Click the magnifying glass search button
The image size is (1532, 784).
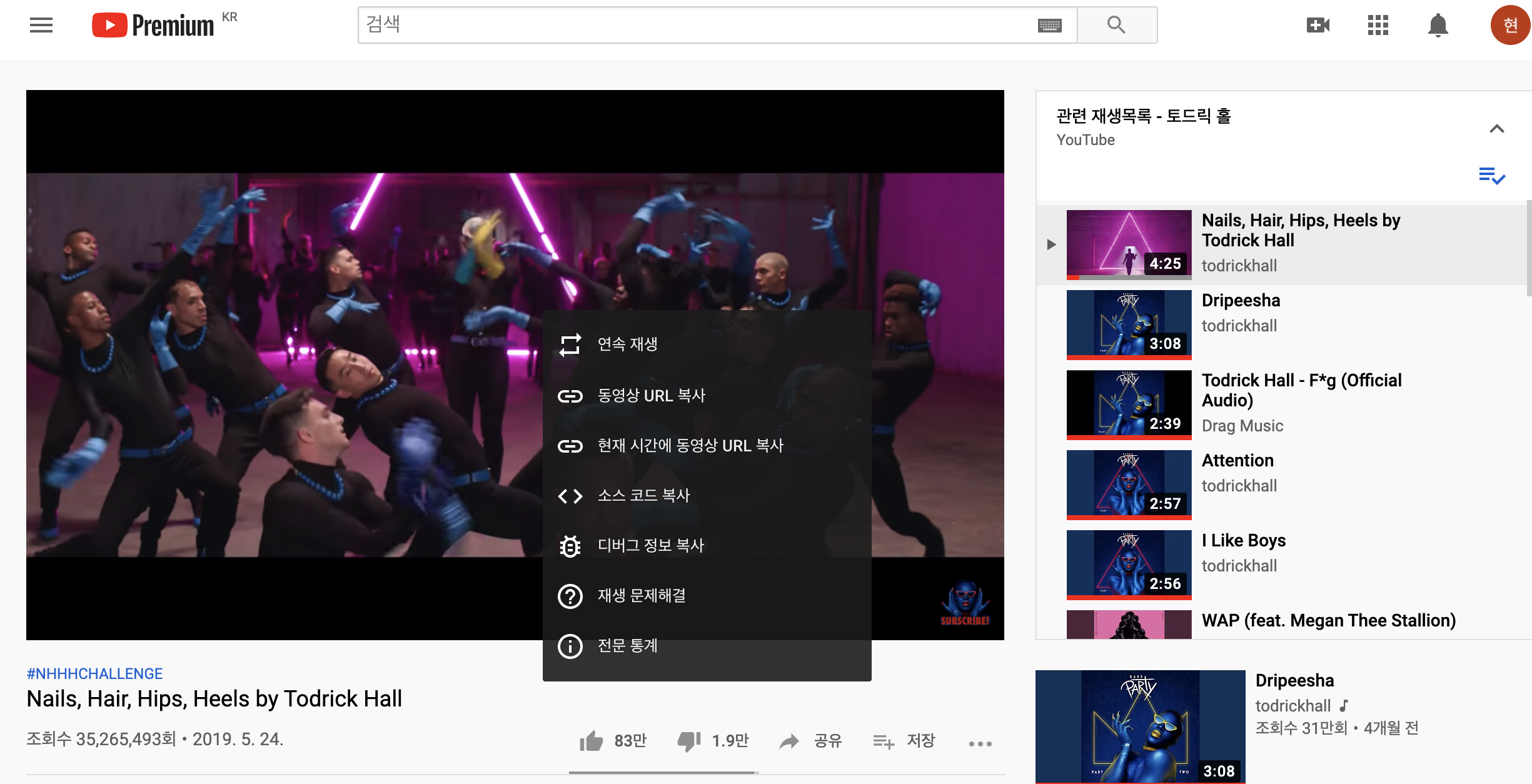[1117, 25]
